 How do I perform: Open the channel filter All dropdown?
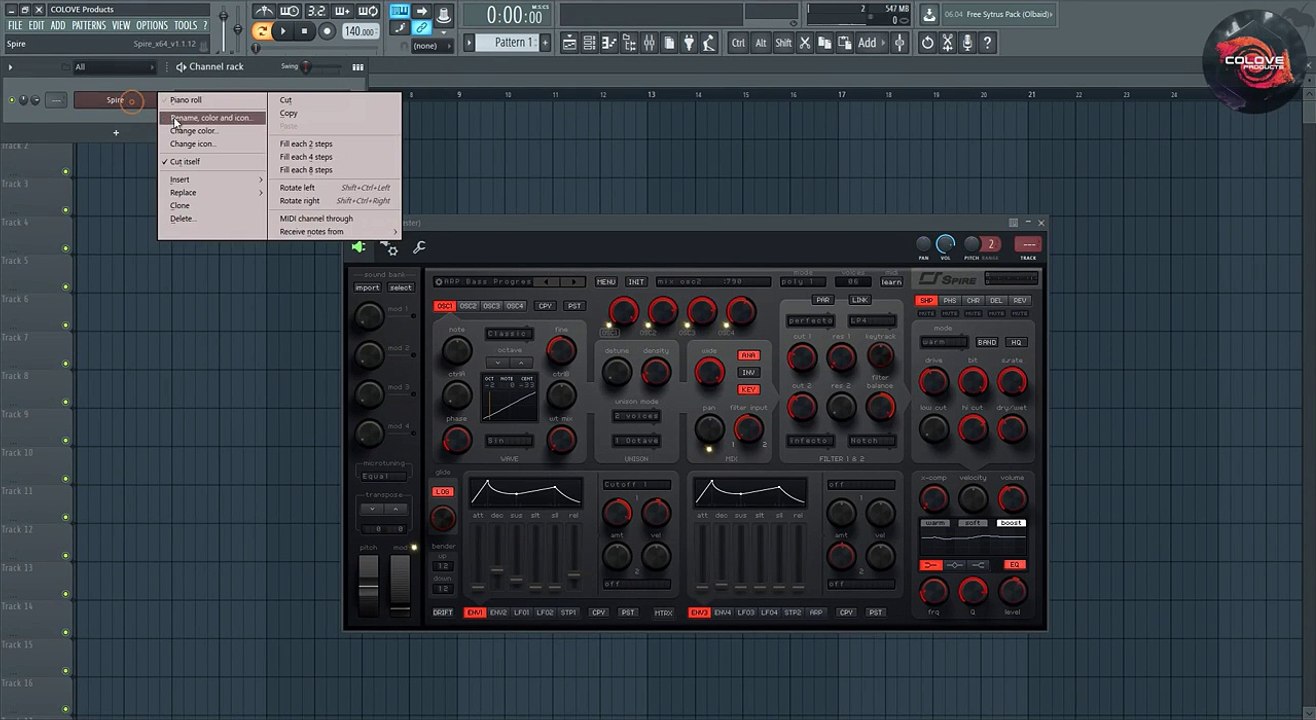115,67
